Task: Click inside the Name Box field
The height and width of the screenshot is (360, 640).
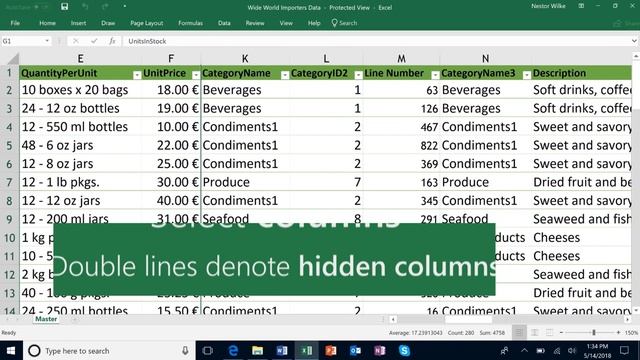Action: [x=22, y=41]
